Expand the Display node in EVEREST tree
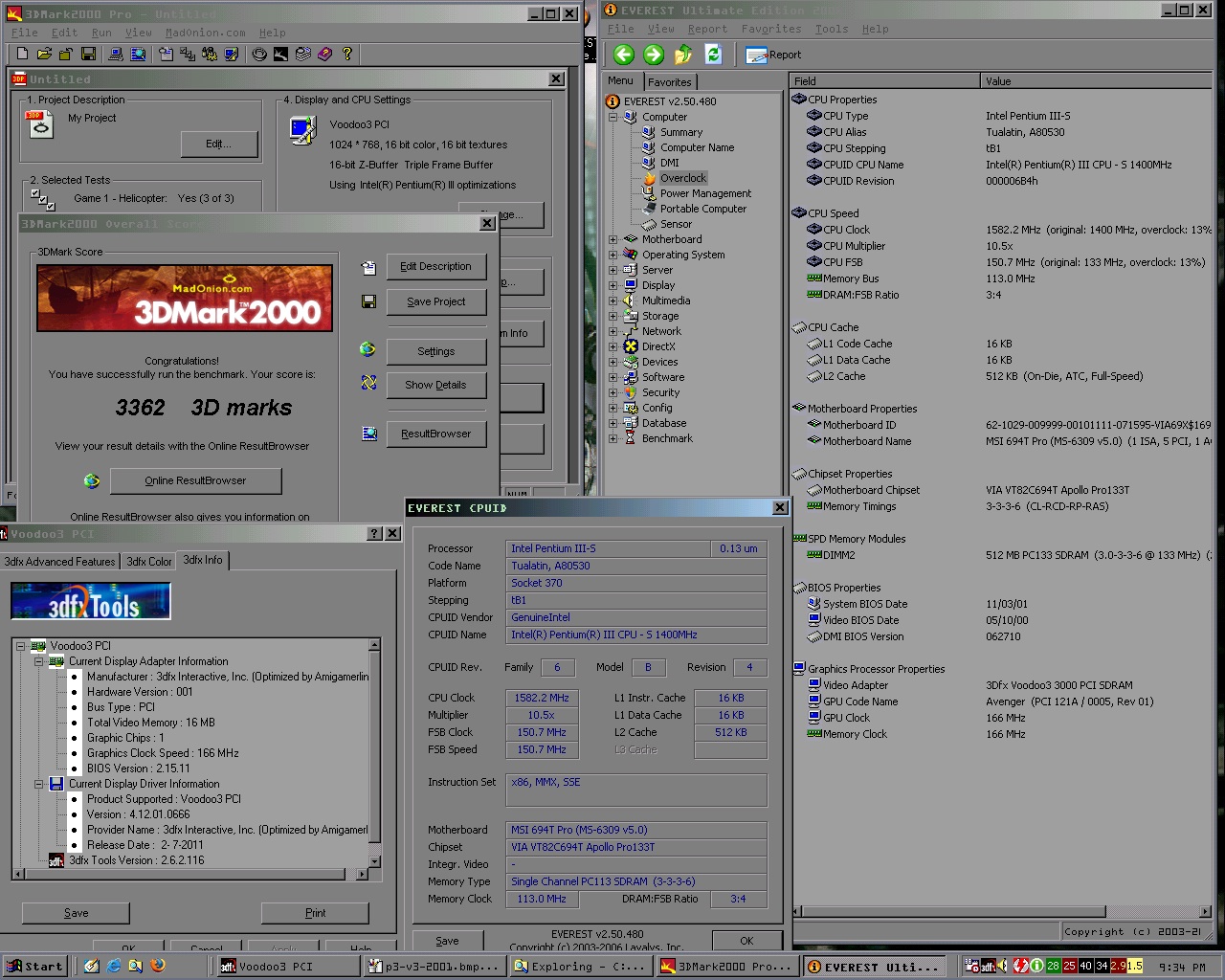1225x980 pixels. point(612,285)
